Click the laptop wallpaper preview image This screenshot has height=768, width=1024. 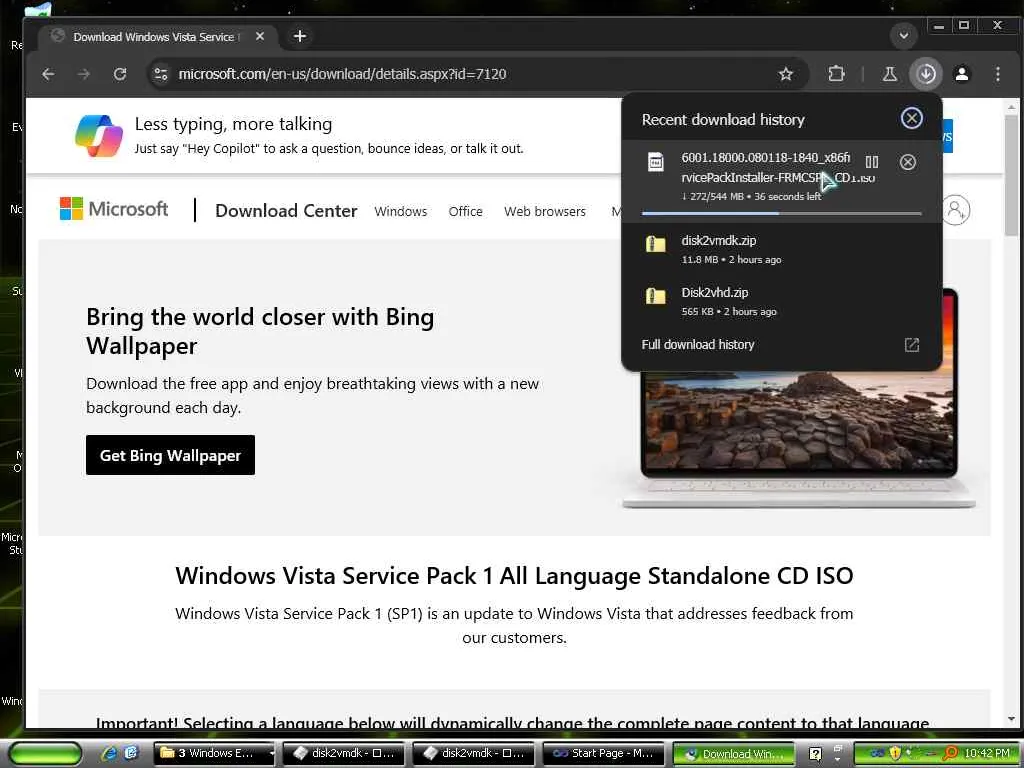[798, 424]
